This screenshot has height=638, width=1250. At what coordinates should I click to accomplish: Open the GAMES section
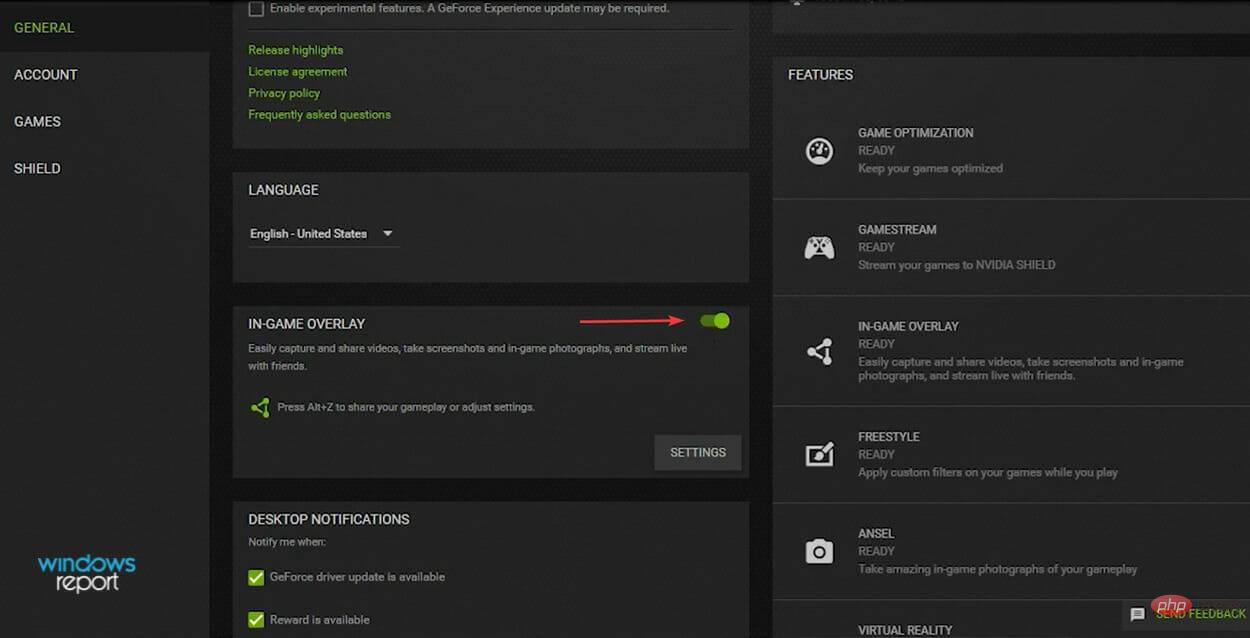click(x=37, y=121)
